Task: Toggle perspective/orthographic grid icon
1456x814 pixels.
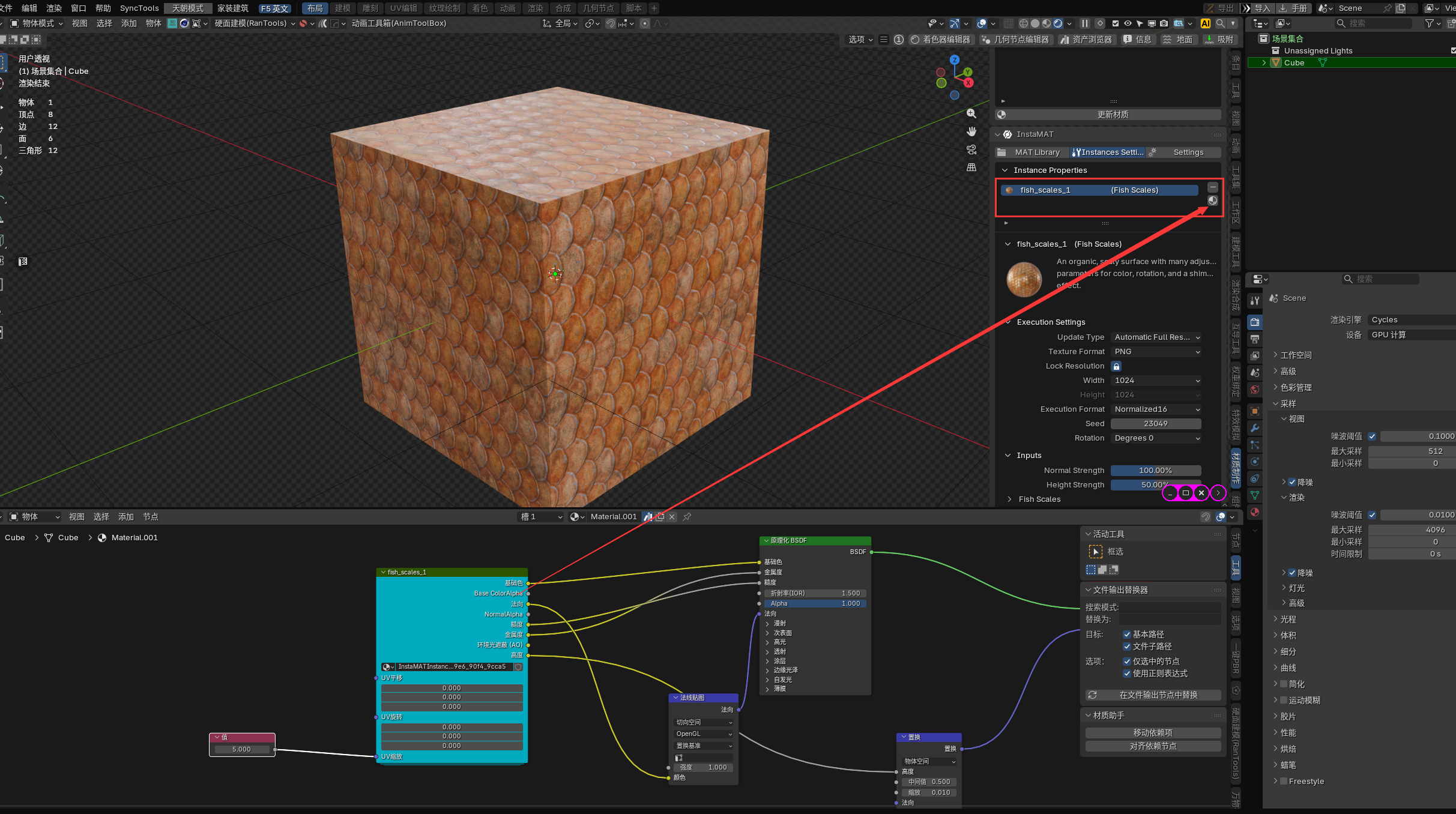Action: pyautogui.click(x=971, y=167)
